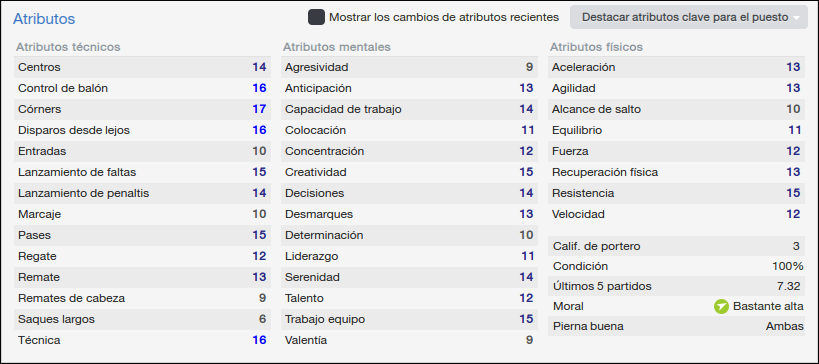
Task: Click the dropdown arrow on Destacar atributos button
Action: [x=796, y=18]
